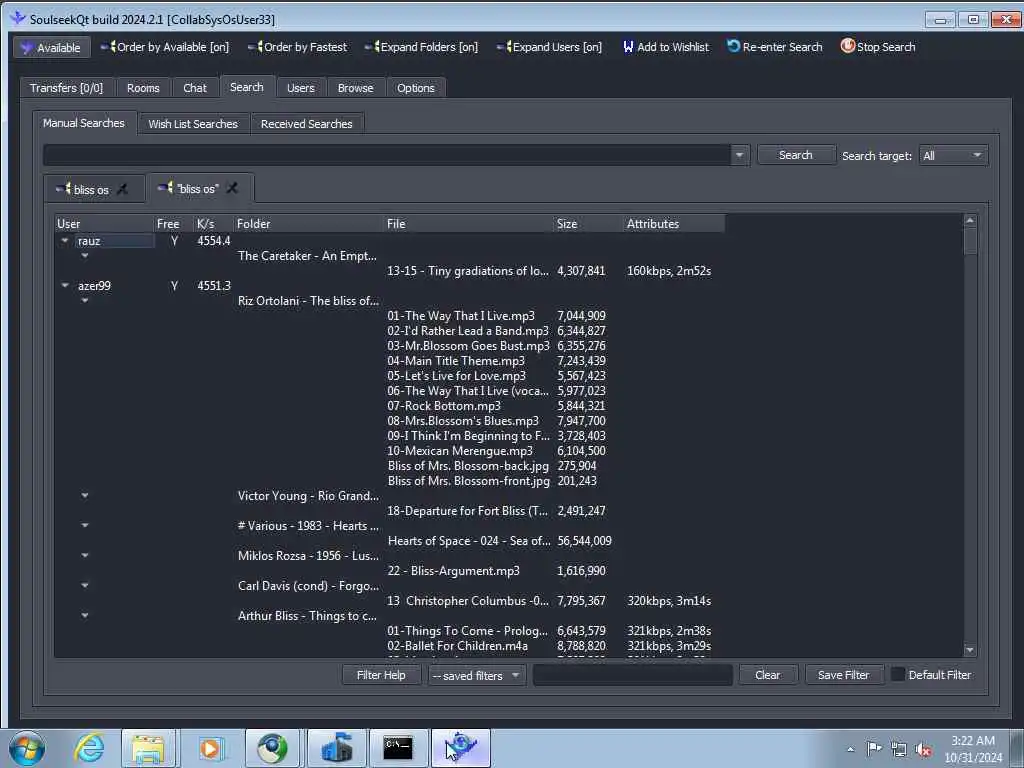The image size is (1024, 768).
Task: Close the unquoted bliss os result tab
Action: point(122,190)
